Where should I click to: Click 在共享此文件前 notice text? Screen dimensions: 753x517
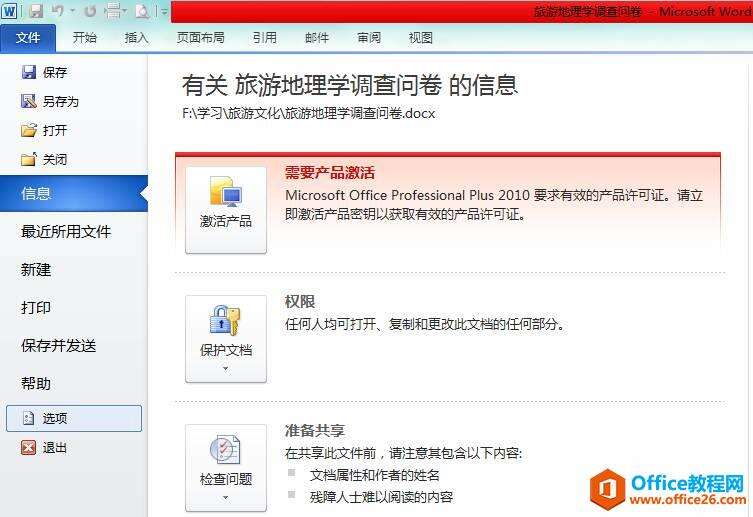403,453
